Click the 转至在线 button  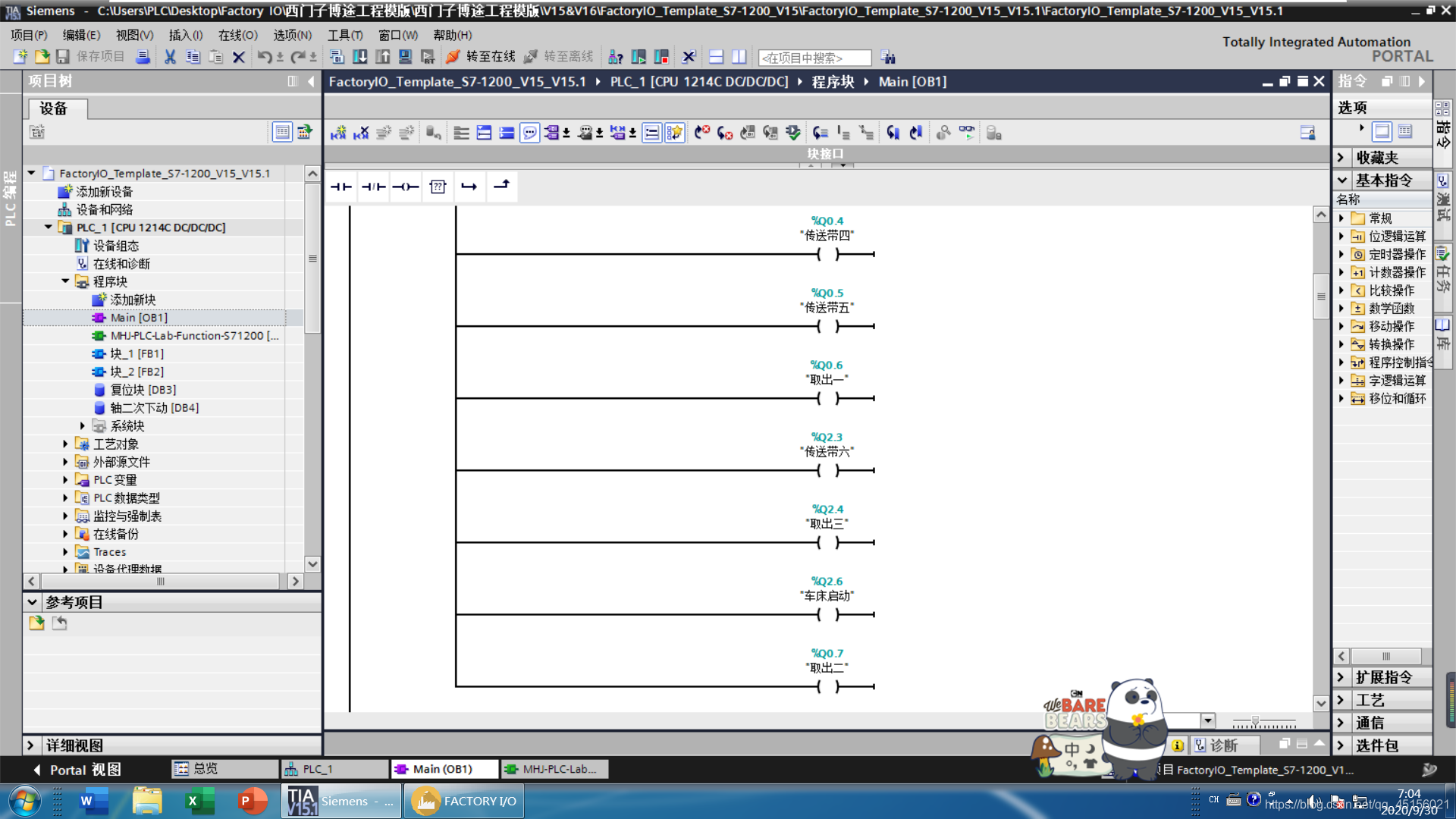coord(481,57)
